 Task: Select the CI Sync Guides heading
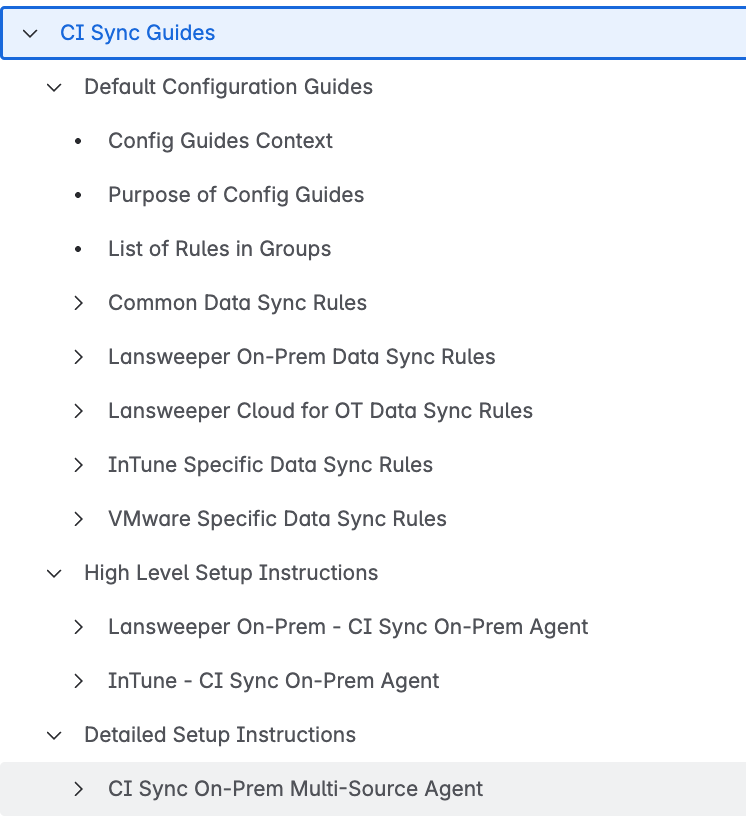click(137, 33)
